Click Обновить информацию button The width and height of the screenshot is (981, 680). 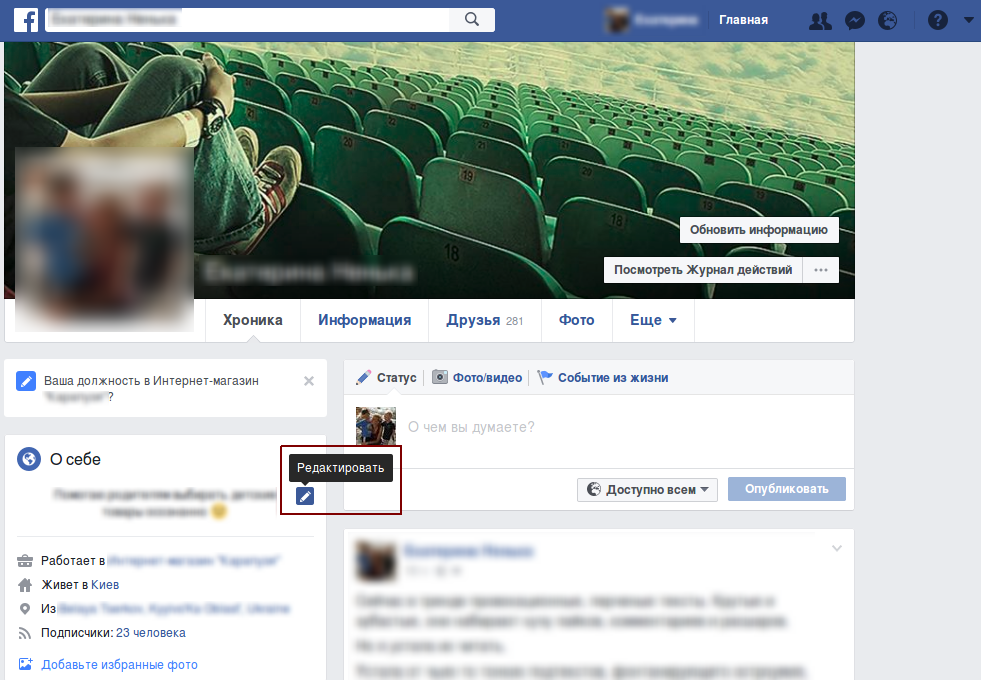(x=759, y=230)
